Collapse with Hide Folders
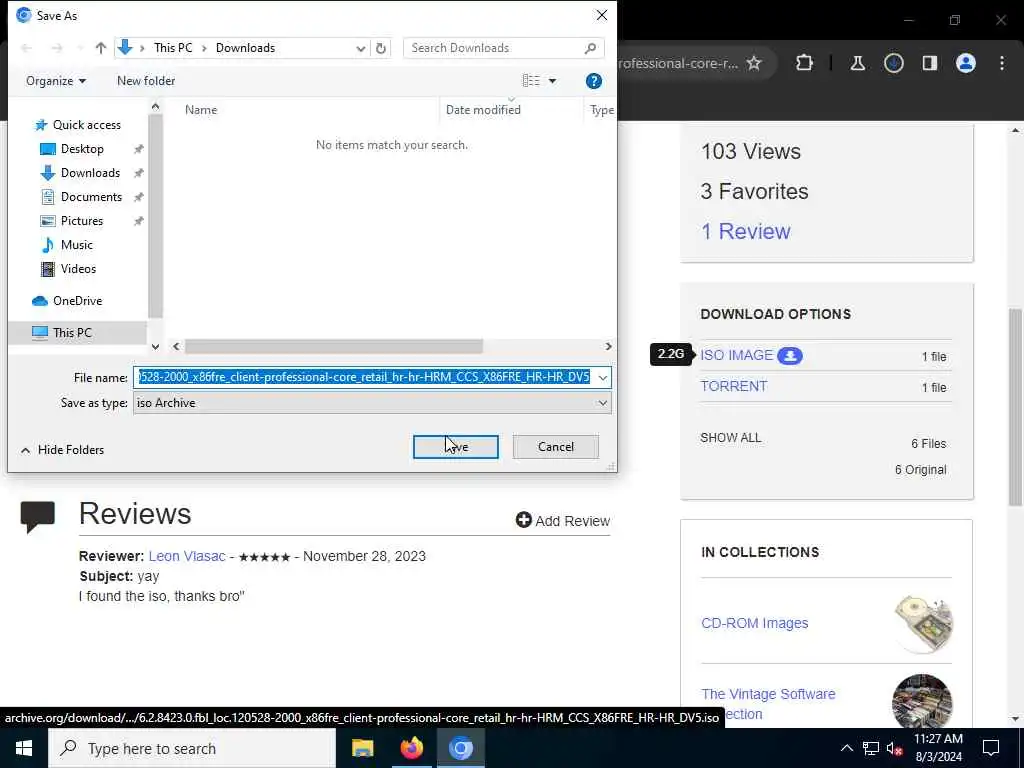This screenshot has width=1024, height=768. (62, 450)
